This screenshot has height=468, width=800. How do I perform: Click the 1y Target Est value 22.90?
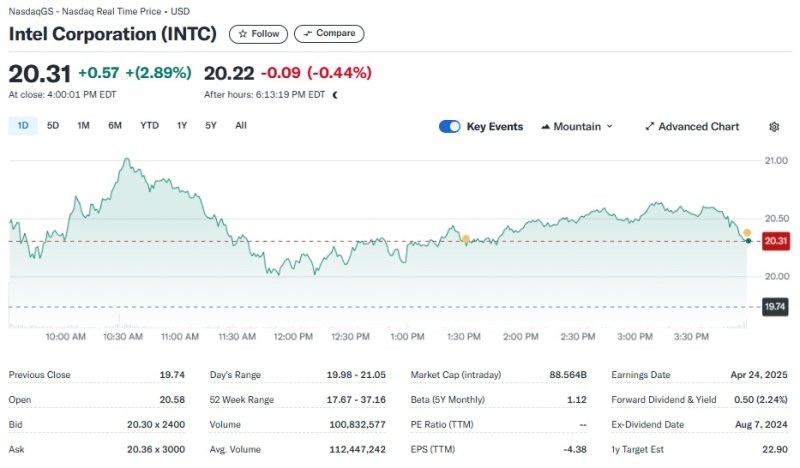(x=775, y=450)
